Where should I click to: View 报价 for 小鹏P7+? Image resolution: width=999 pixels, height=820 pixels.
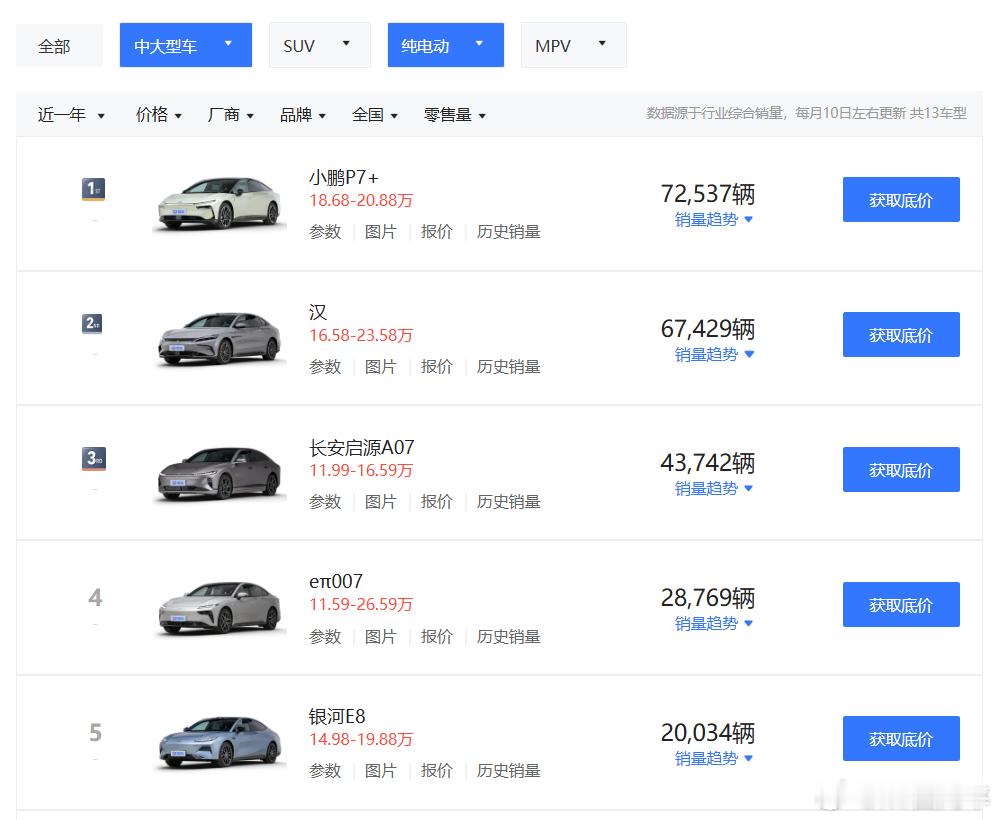[x=436, y=232]
